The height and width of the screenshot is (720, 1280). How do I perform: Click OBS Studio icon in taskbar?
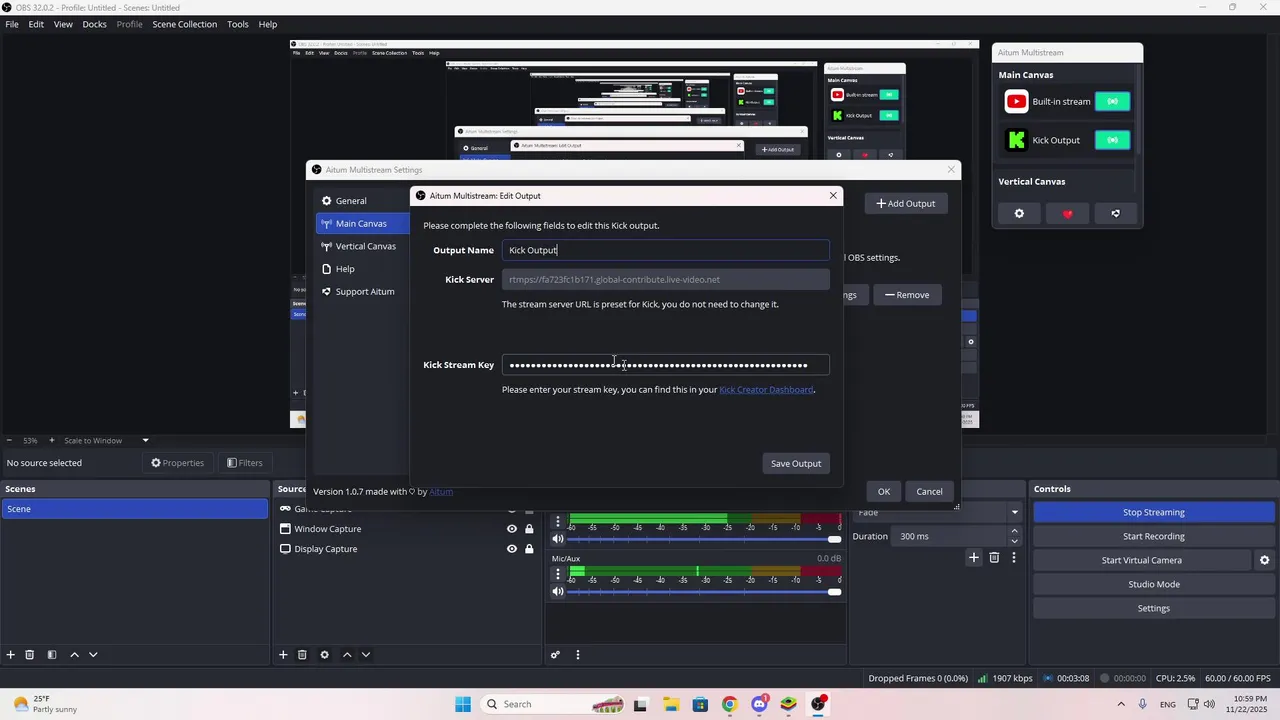tap(818, 704)
